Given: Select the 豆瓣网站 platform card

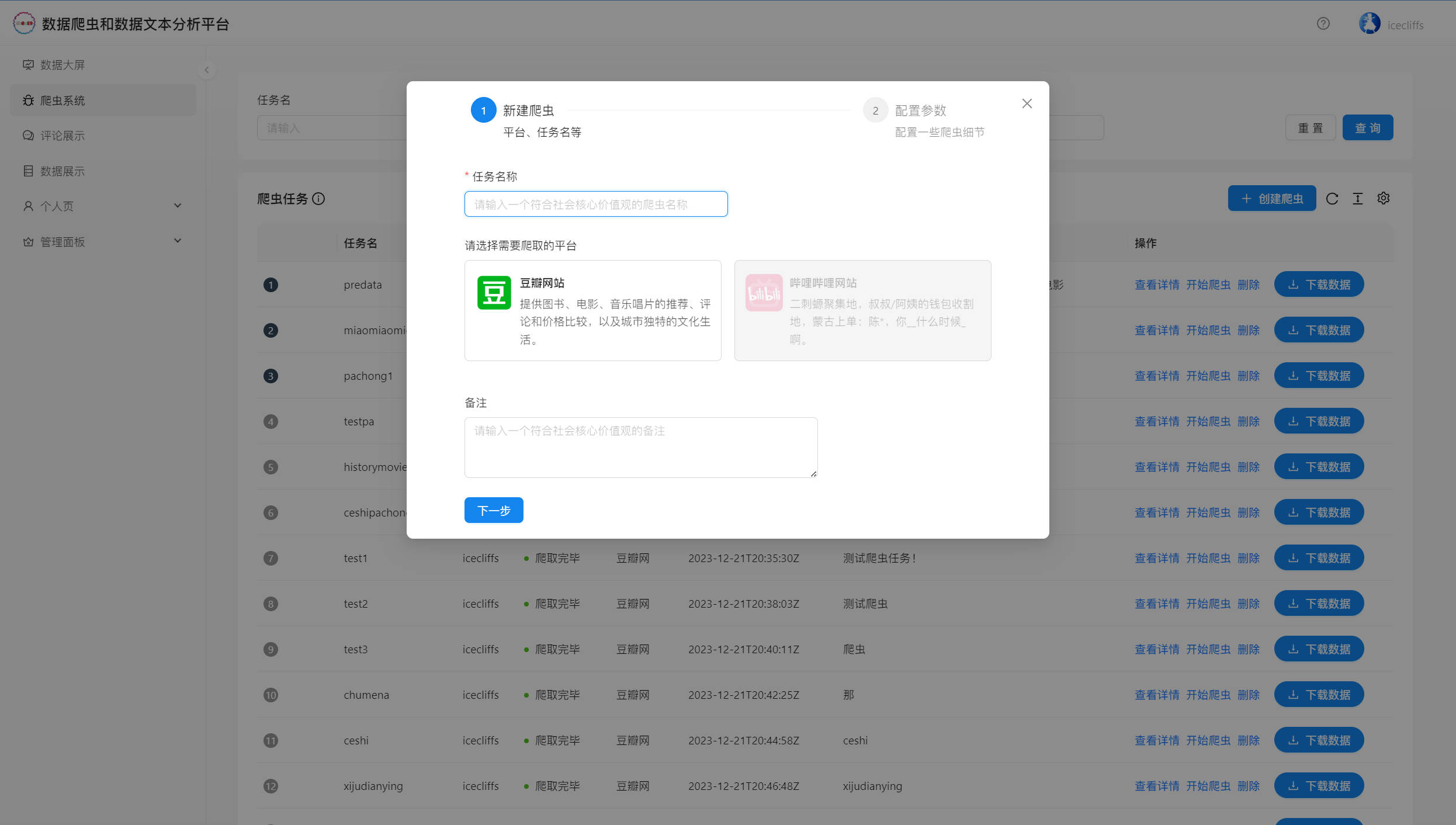Looking at the screenshot, I should (x=592, y=310).
